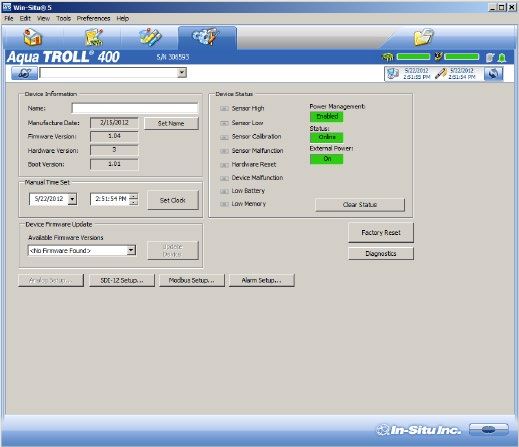Image resolution: width=519 pixels, height=447 pixels.
Task: Click the Boot Version value 1.01
Action: 114,164
